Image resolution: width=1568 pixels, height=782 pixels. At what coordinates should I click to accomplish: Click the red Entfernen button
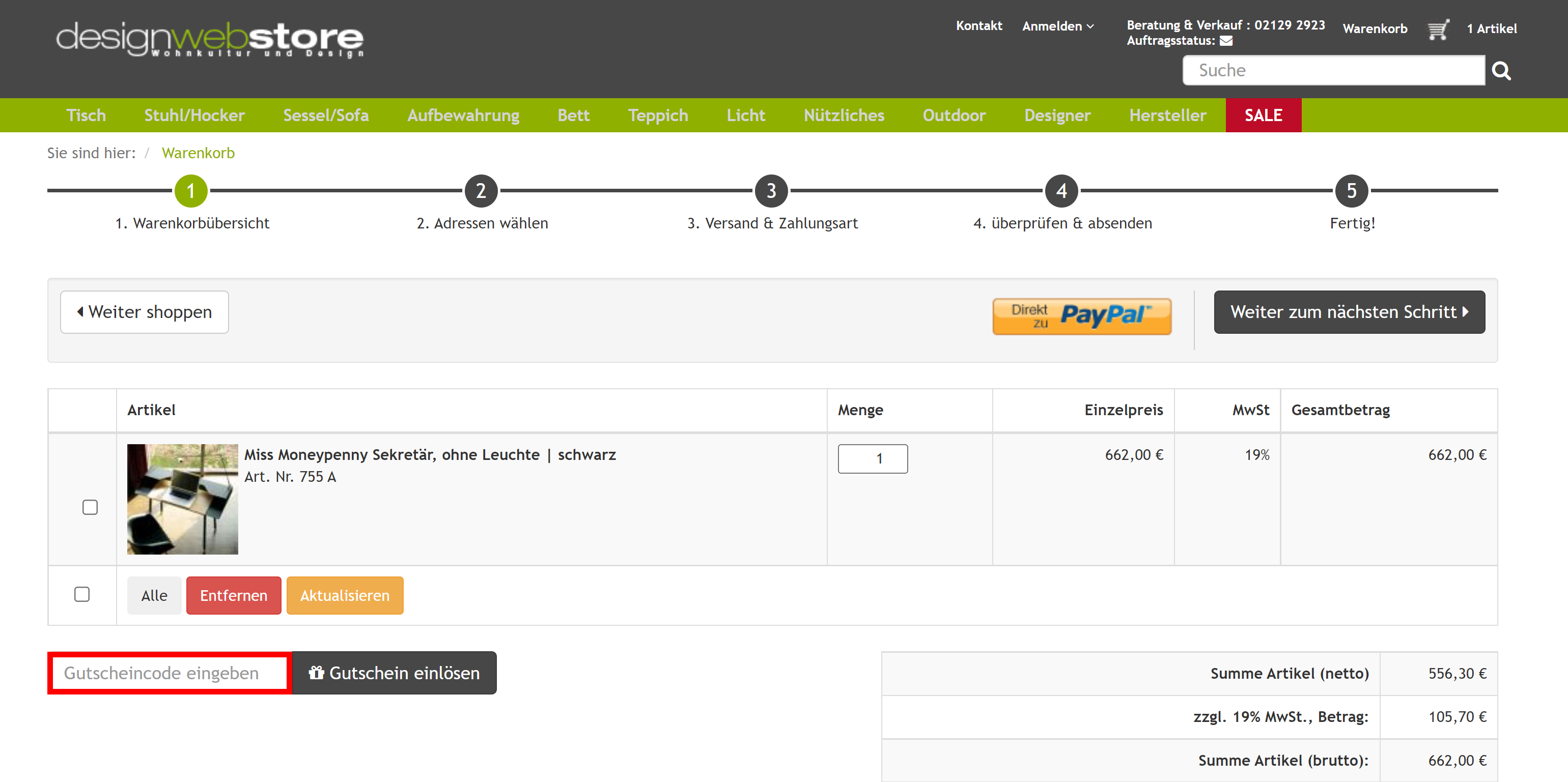pyautogui.click(x=234, y=595)
